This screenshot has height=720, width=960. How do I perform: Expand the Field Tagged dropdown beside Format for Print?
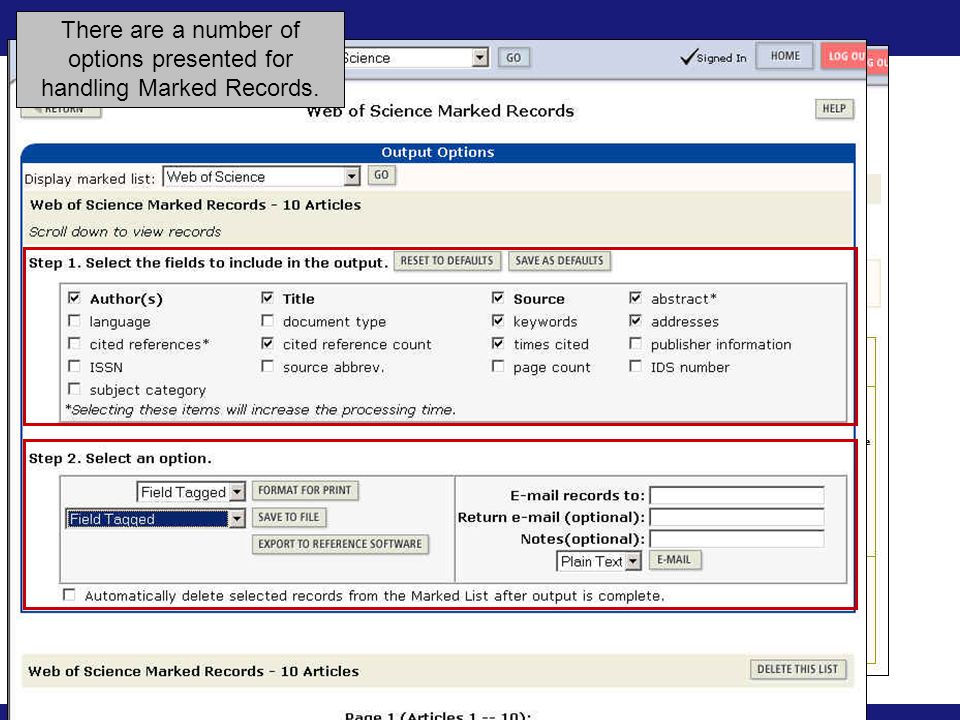[x=191, y=492]
